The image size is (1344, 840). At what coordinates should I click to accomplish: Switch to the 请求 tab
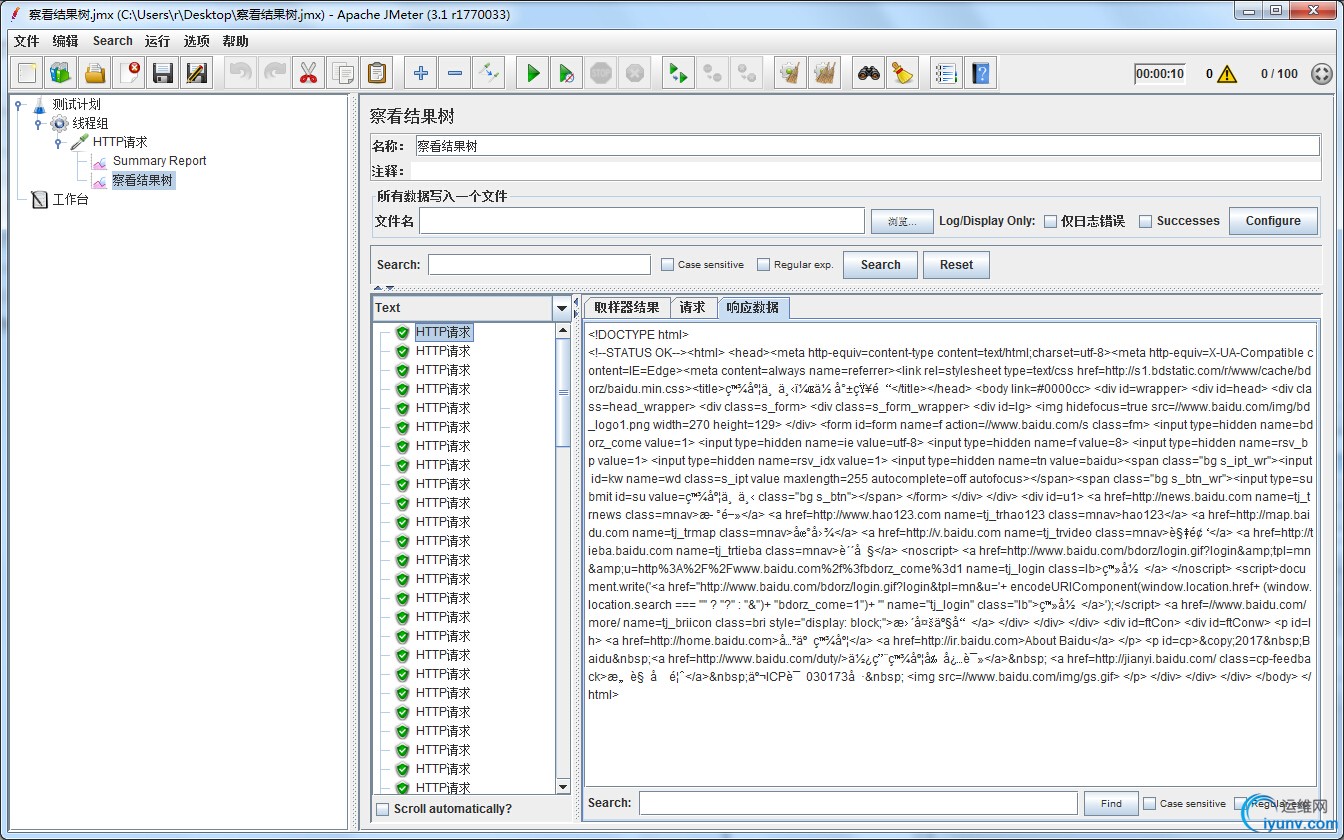click(693, 308)
